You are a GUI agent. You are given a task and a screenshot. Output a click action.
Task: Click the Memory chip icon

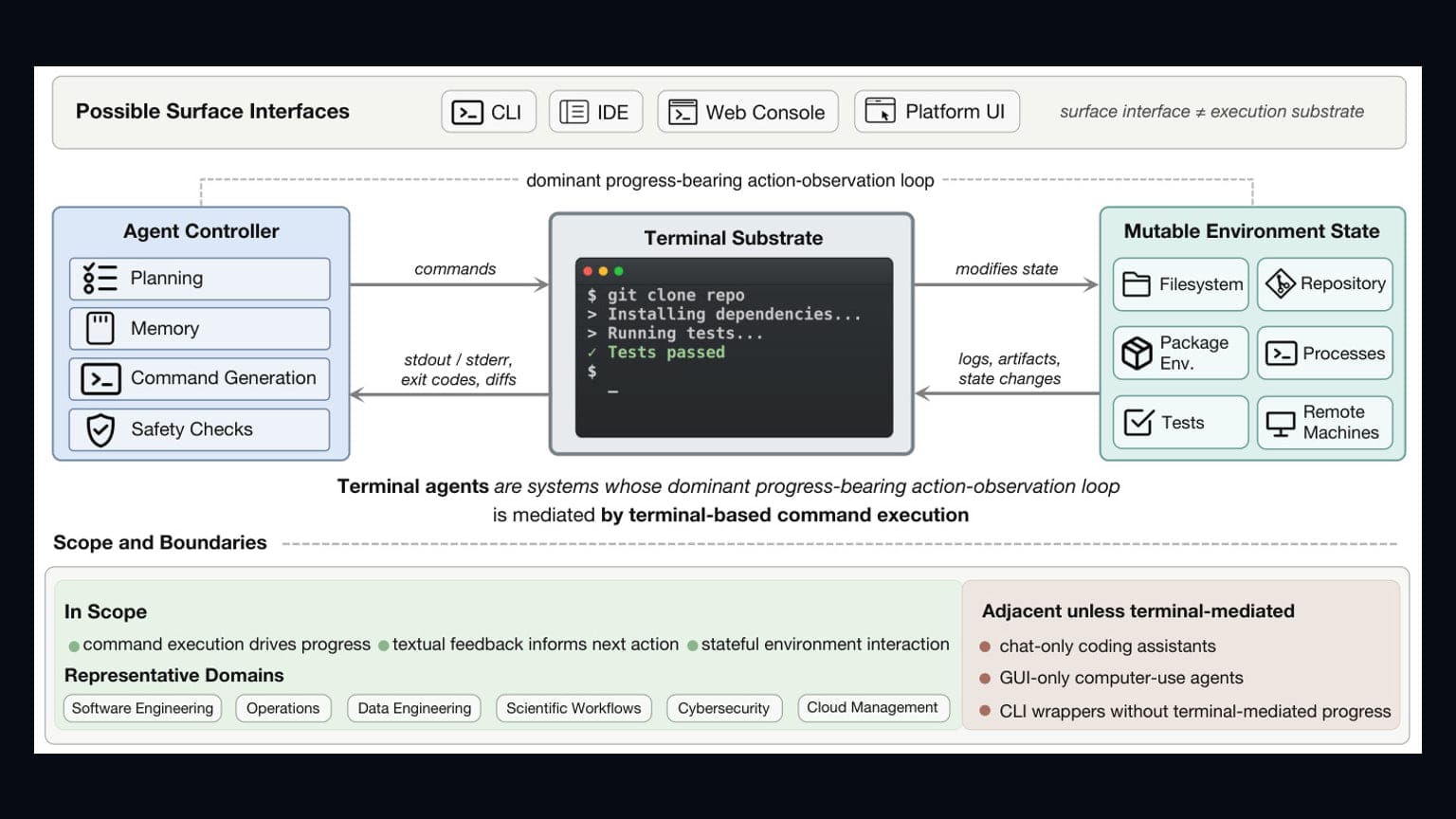click(100, 328)
